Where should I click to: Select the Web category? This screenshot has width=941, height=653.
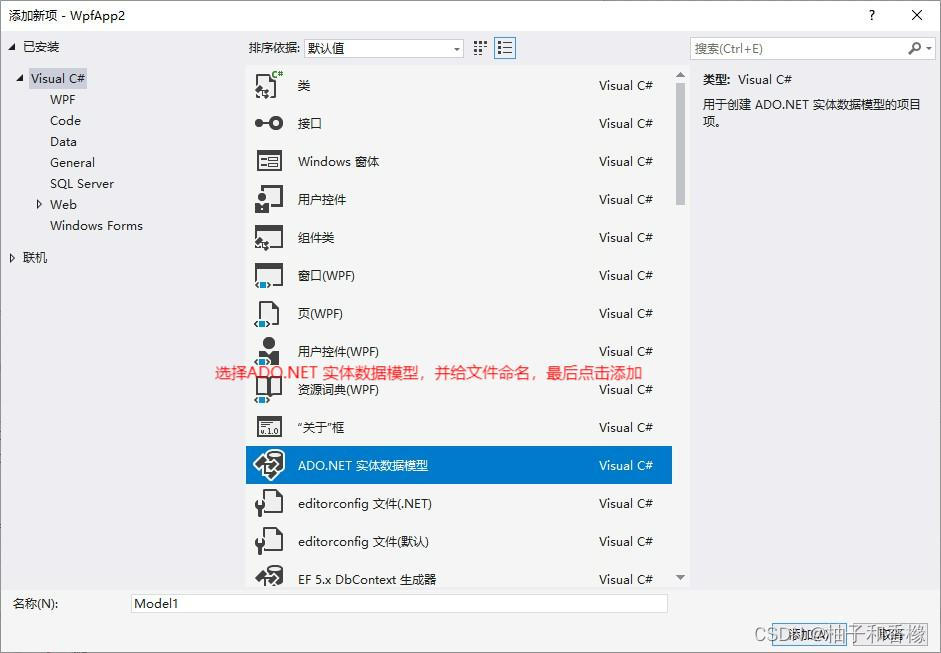[x=63, y=205]
